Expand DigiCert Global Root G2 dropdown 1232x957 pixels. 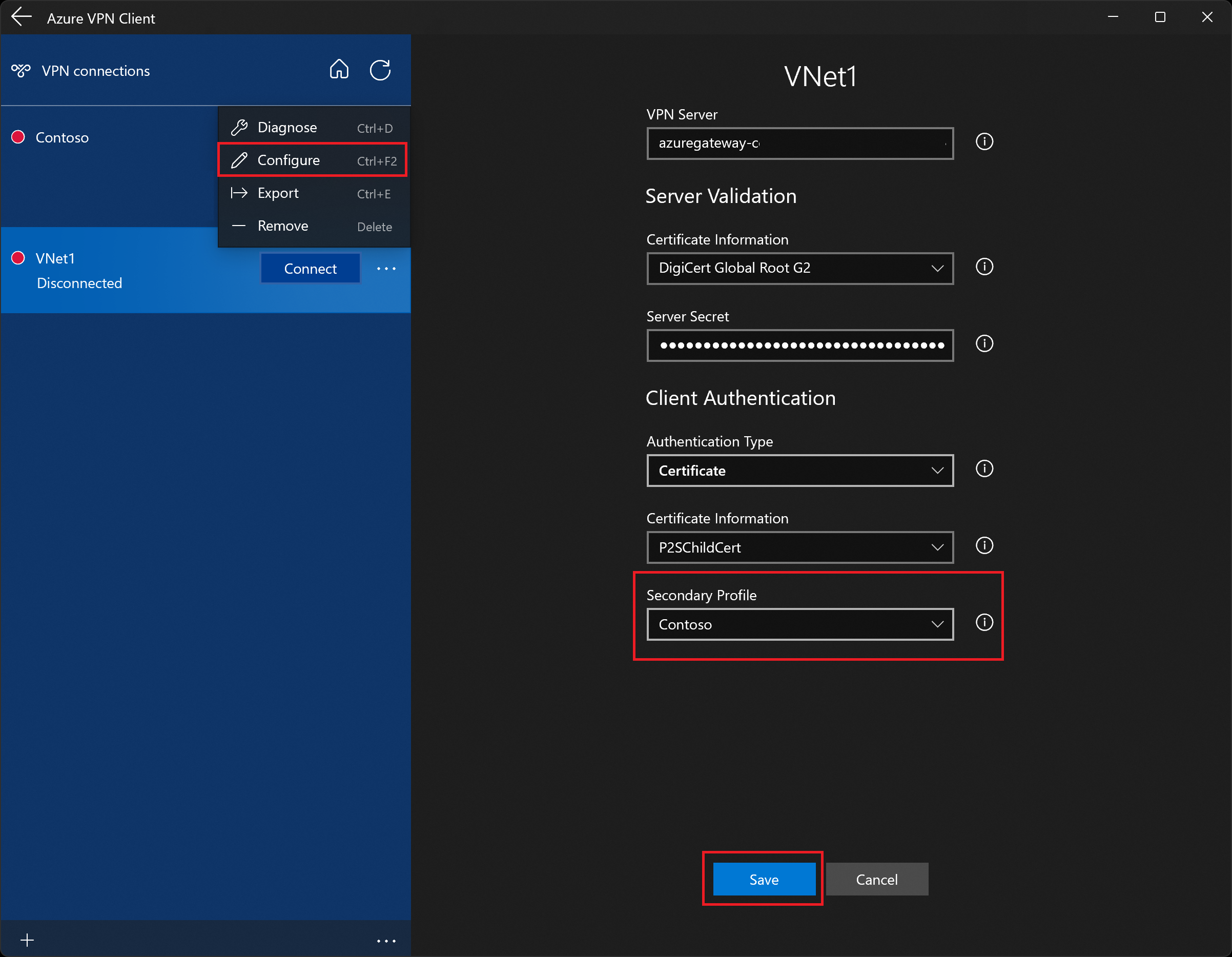800,268
